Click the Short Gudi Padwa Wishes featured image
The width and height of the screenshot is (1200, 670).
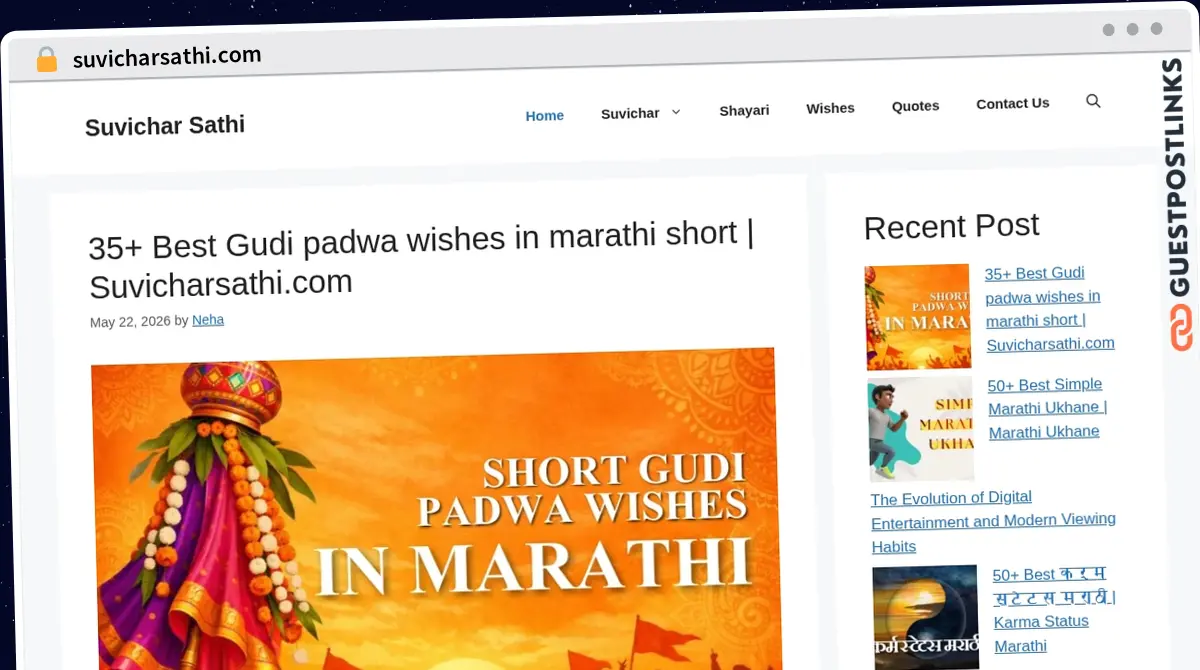coord(436,510)
